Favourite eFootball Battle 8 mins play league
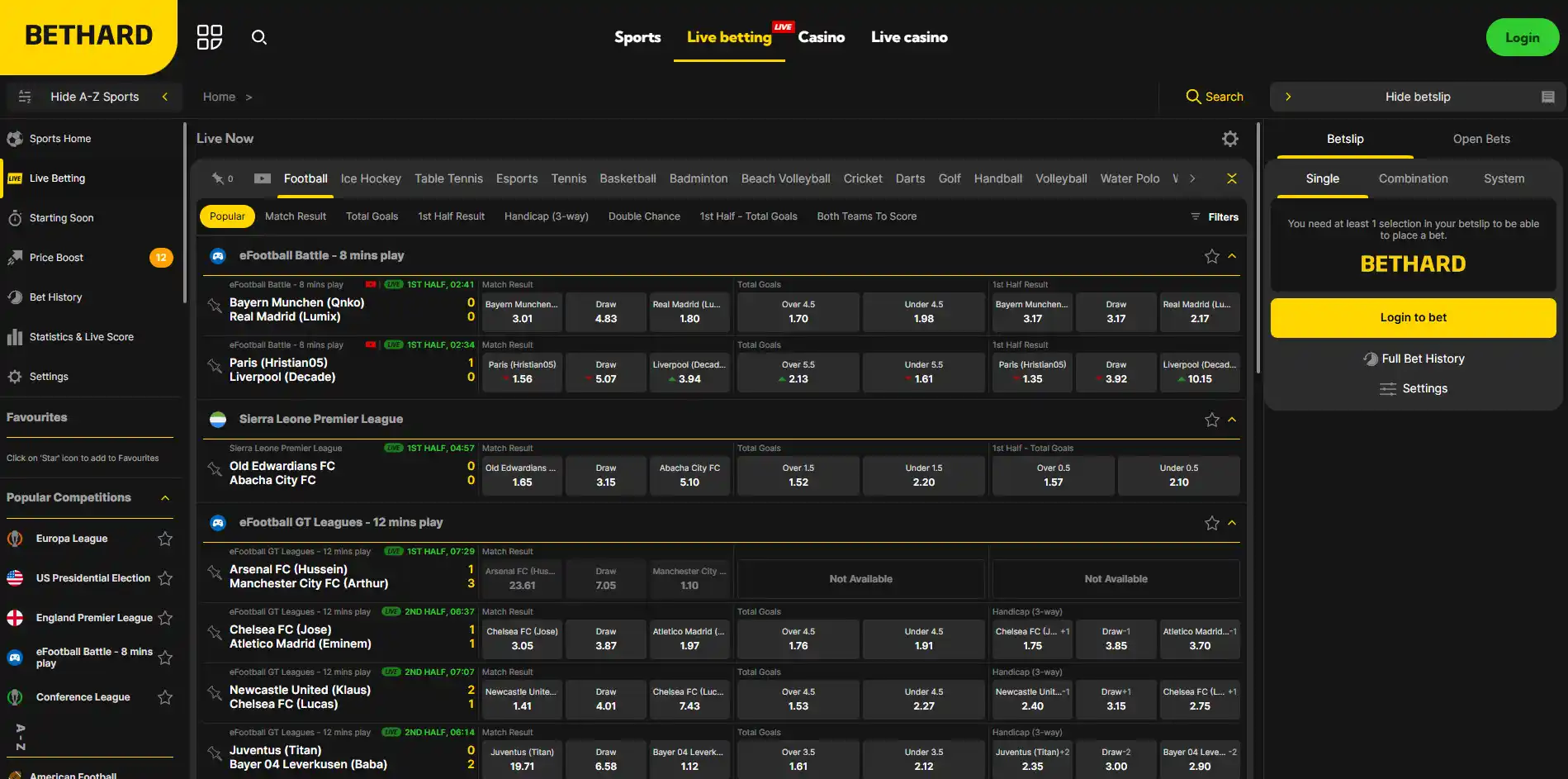The width and height of the screenshot is (1568, 779). click(1211, 256)
